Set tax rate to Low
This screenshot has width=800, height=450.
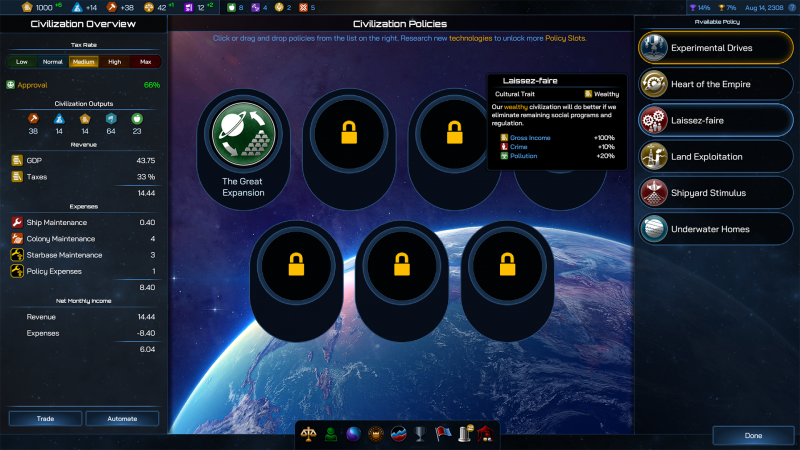pyautogui.click(x=23, y=62)
